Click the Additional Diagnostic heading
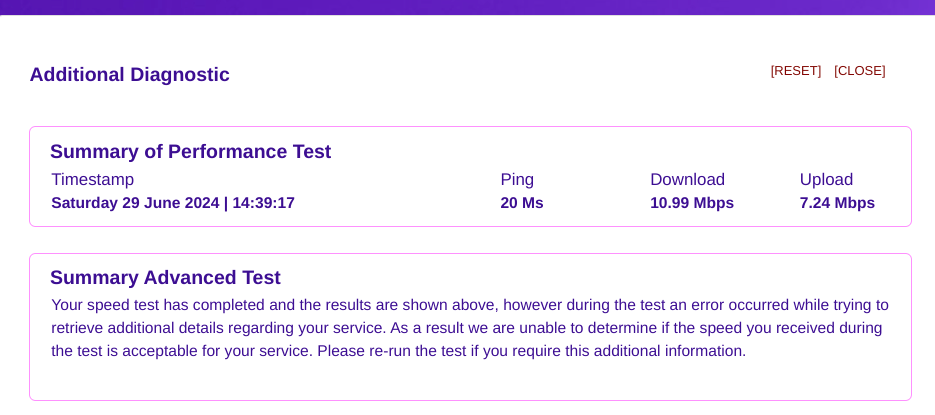Viewport: 935px width, 415px height. click(129, 75)
